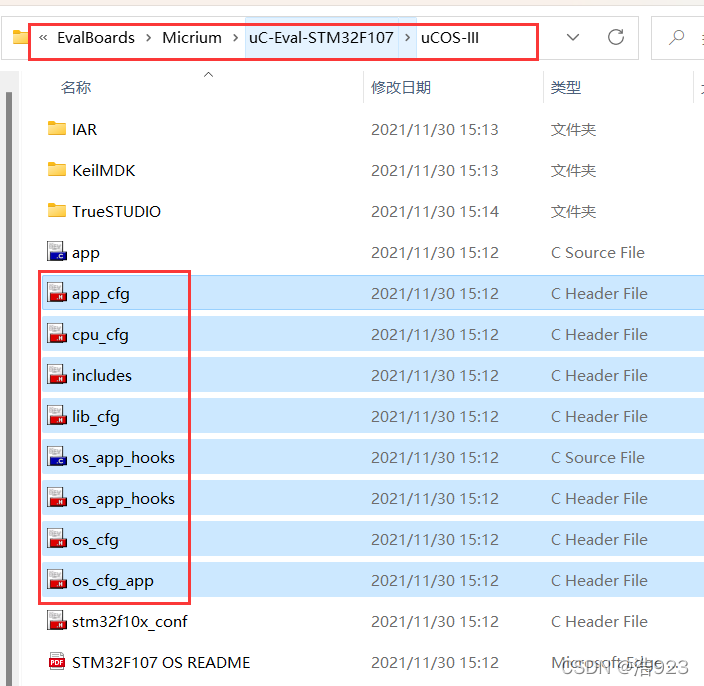Click the STM32F107 OS README PDF icon
The height and width of the screenshot is (686, 704).
[57, 662]
